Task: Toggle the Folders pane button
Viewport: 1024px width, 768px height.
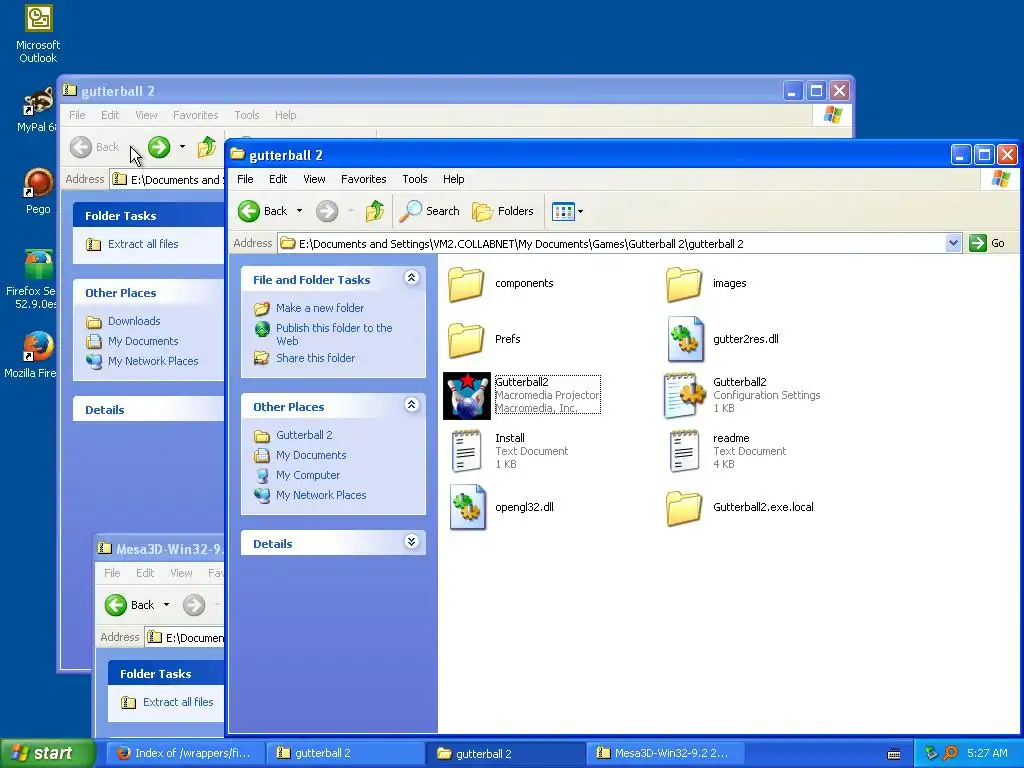Action: (503, 211)
